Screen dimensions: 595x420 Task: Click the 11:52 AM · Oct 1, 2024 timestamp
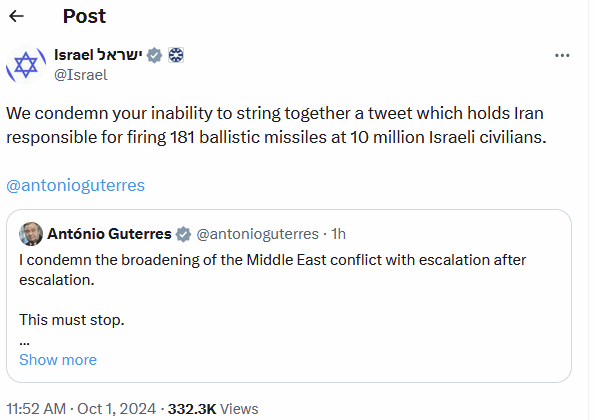pos(81,409)
